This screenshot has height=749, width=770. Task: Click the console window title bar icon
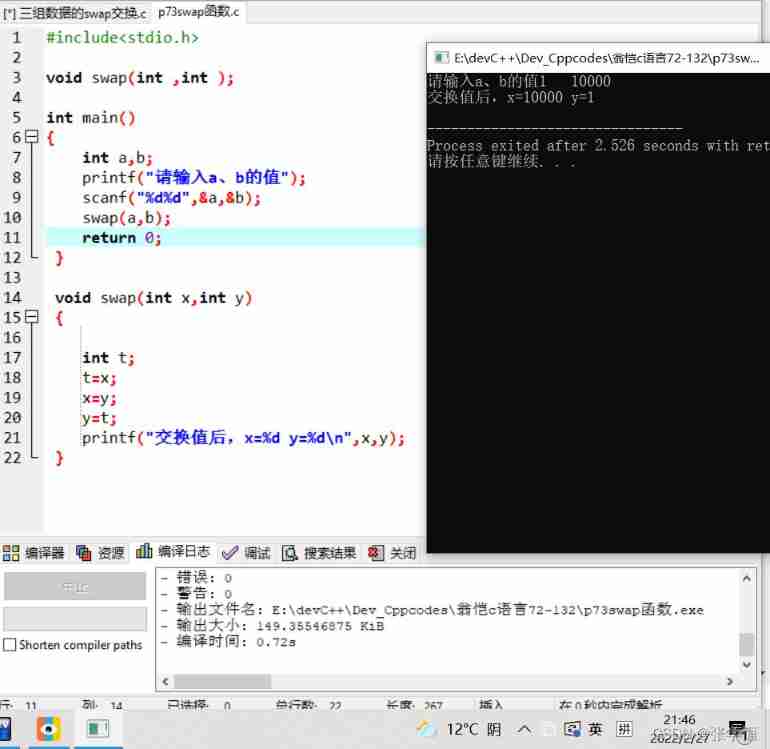pos(440,58)
